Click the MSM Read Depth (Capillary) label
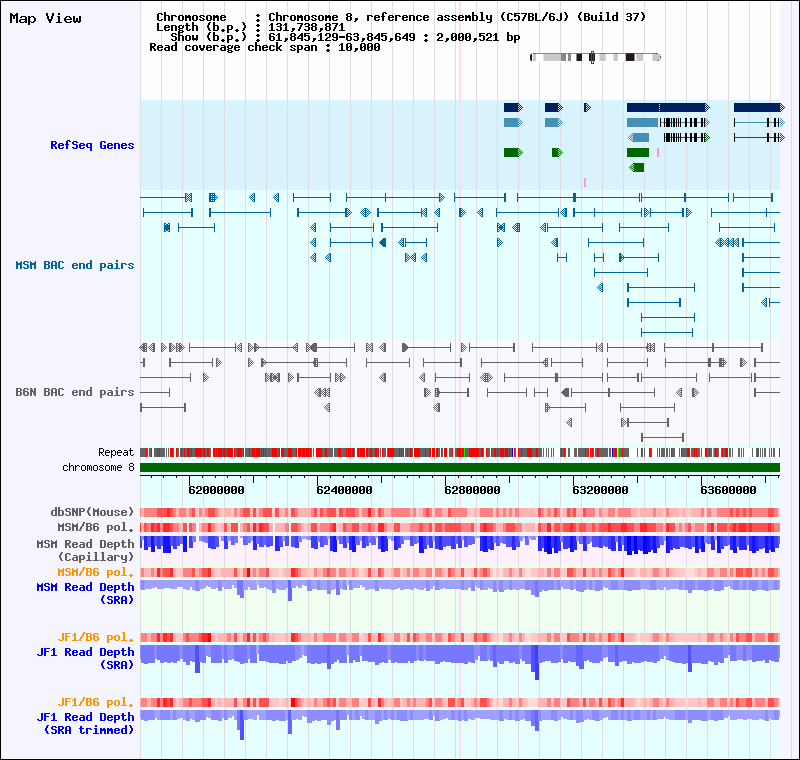Viewport: 800px width, 760px height. click(x=85, y=550)
